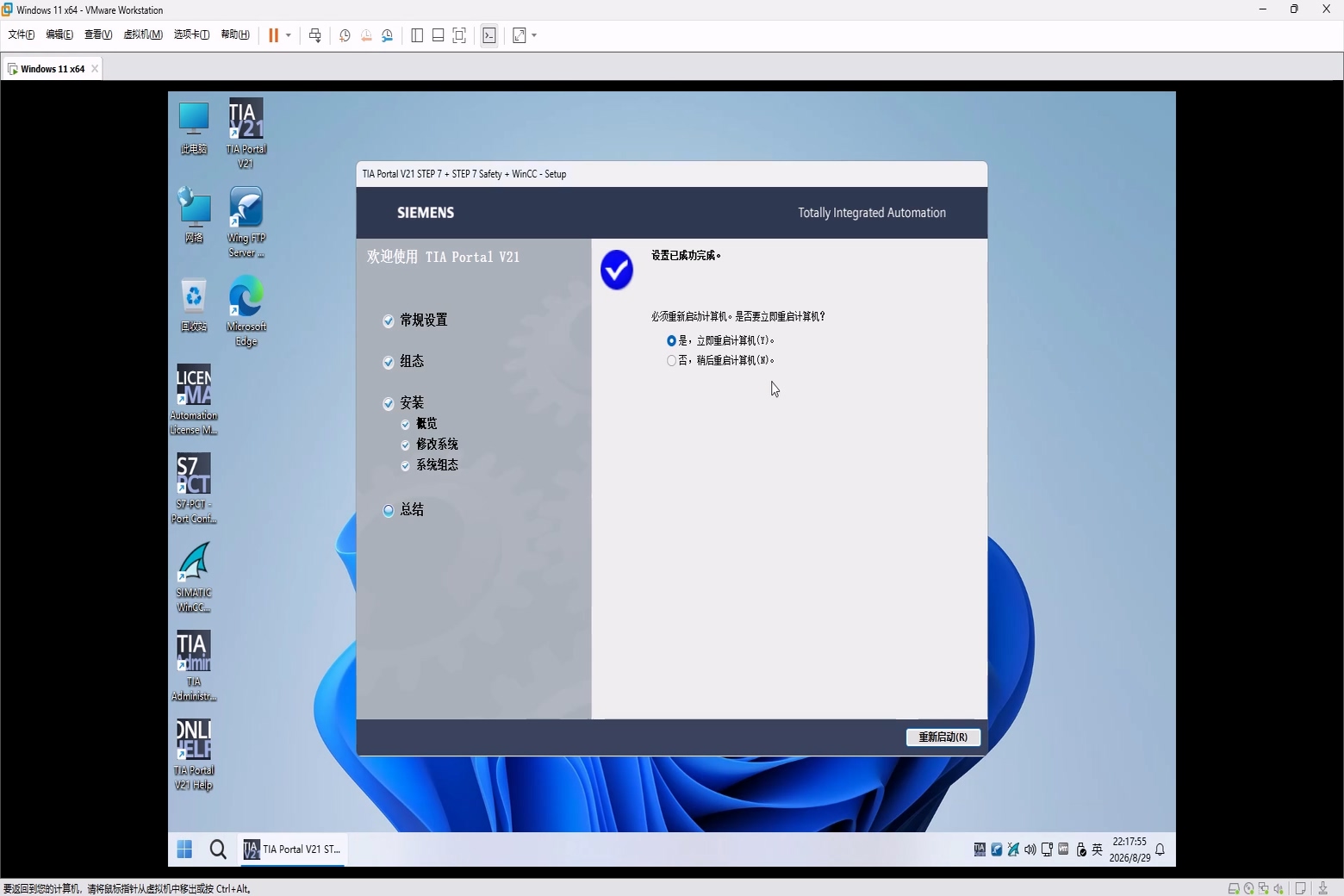Viewport: 1344px width, 896px height.
Task: Open the volume icon in the guest tray
Action: click(x=1030, y=849)
